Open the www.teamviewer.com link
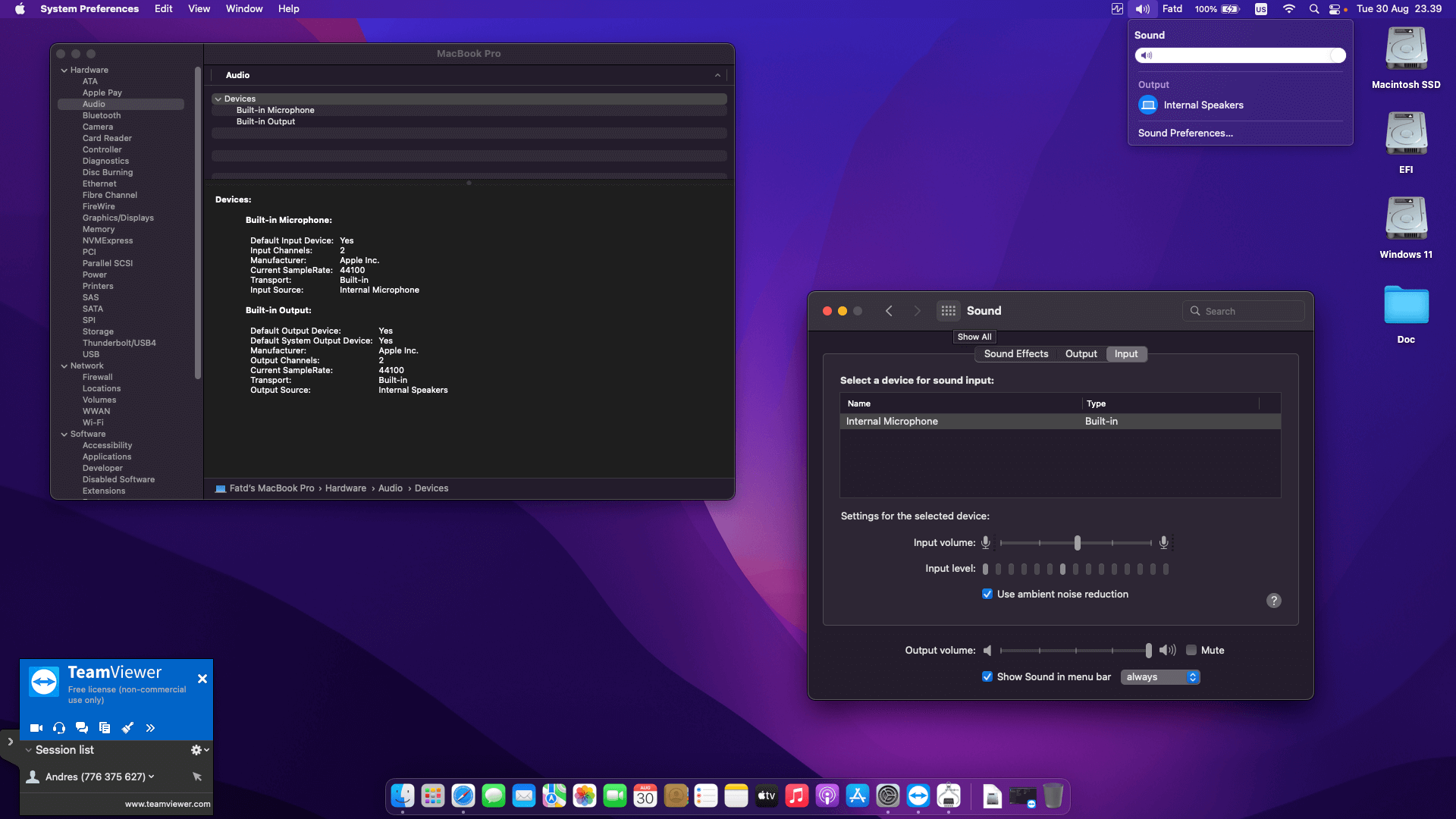 (x=168, y=804)
